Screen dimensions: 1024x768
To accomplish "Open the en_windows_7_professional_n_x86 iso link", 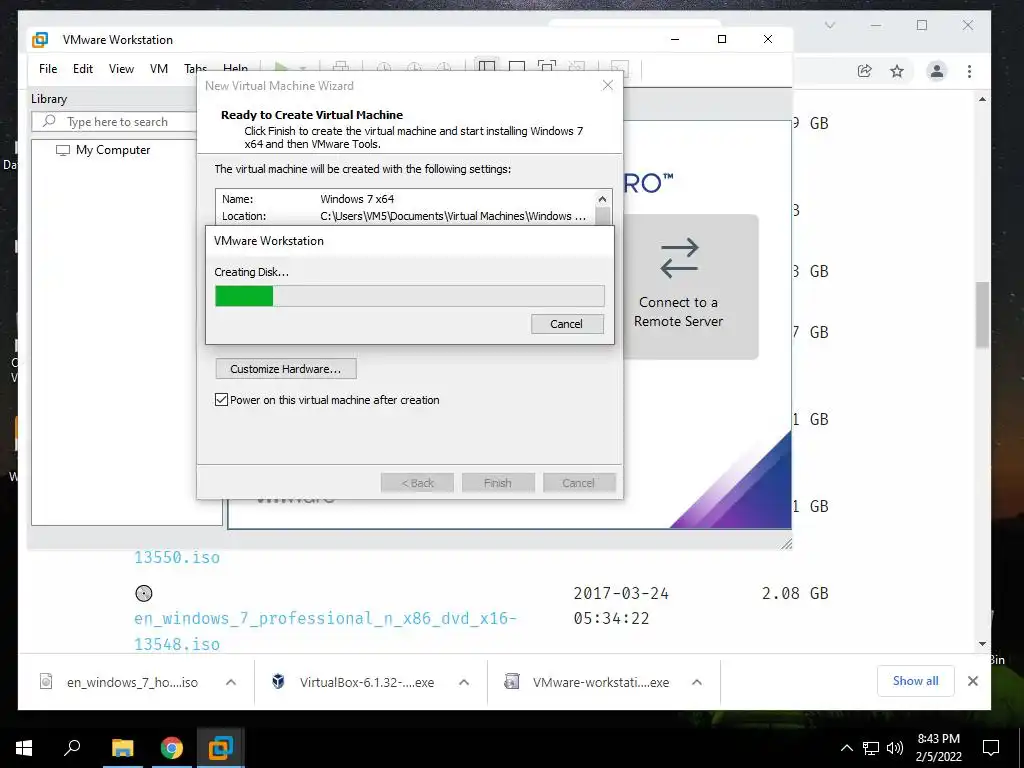I will 325,631.
